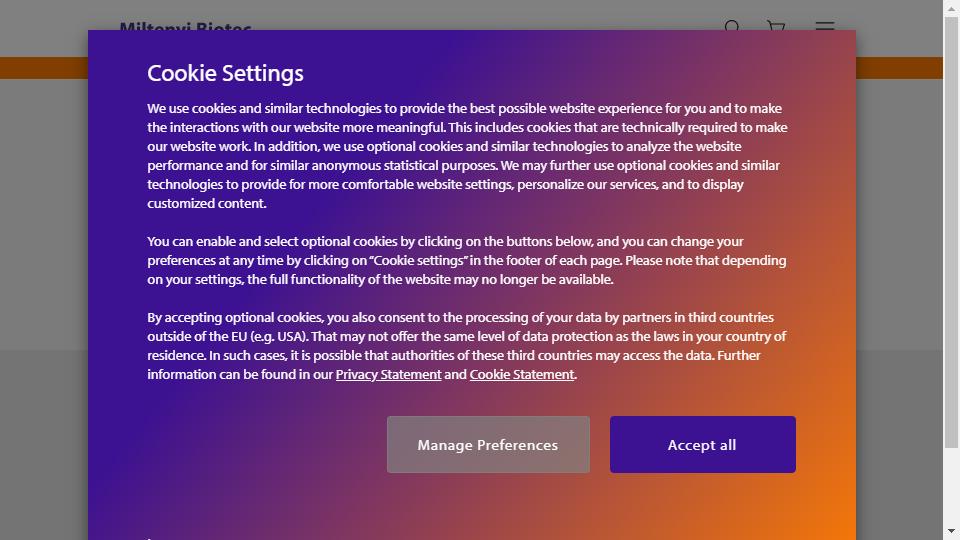Screen dimensions: 960x540
Task: Click the orange banner left of the dialog
Action: [43, 68]
